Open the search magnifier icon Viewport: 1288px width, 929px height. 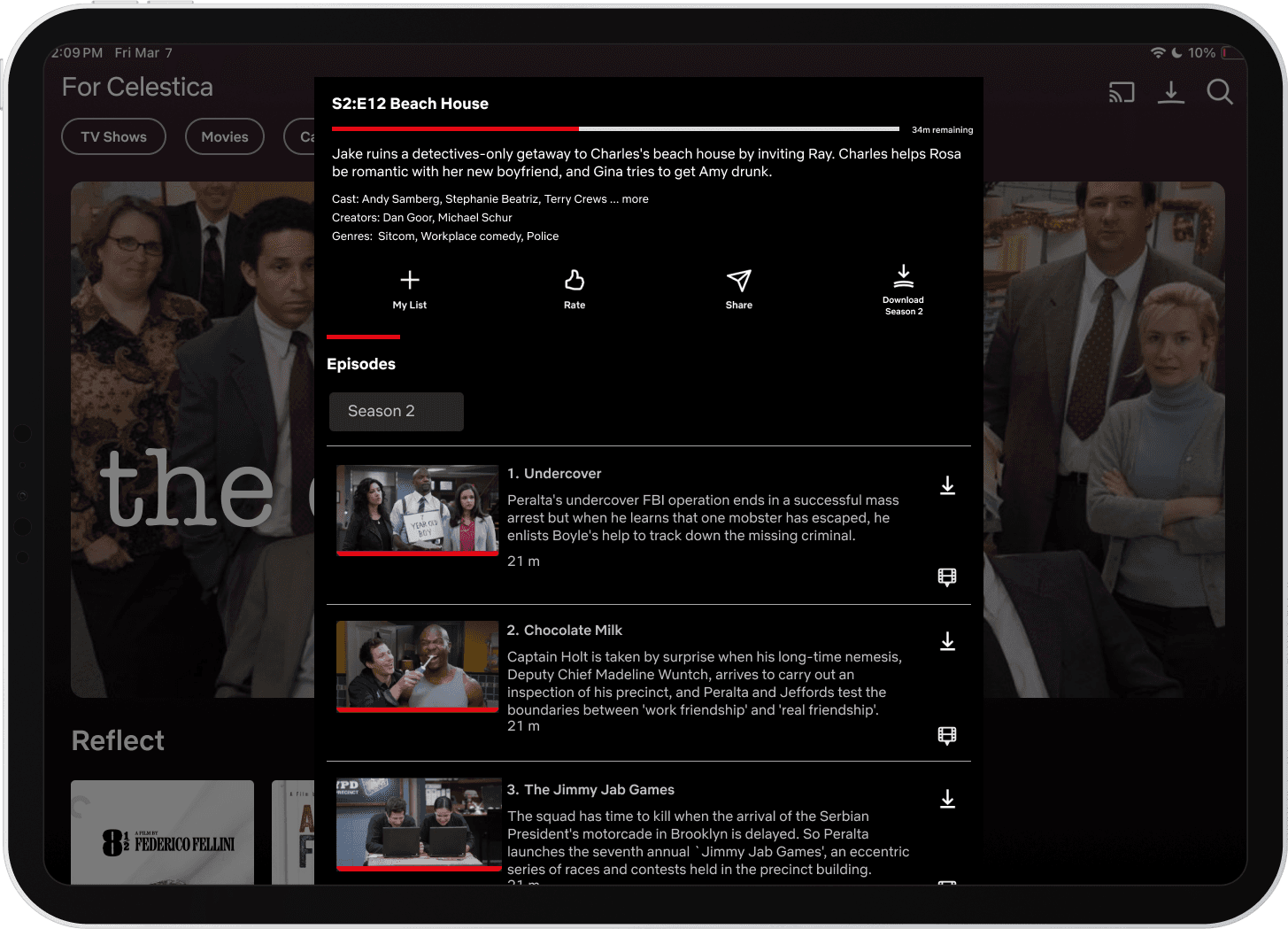pyautogui.click(x=1220, y=92)
